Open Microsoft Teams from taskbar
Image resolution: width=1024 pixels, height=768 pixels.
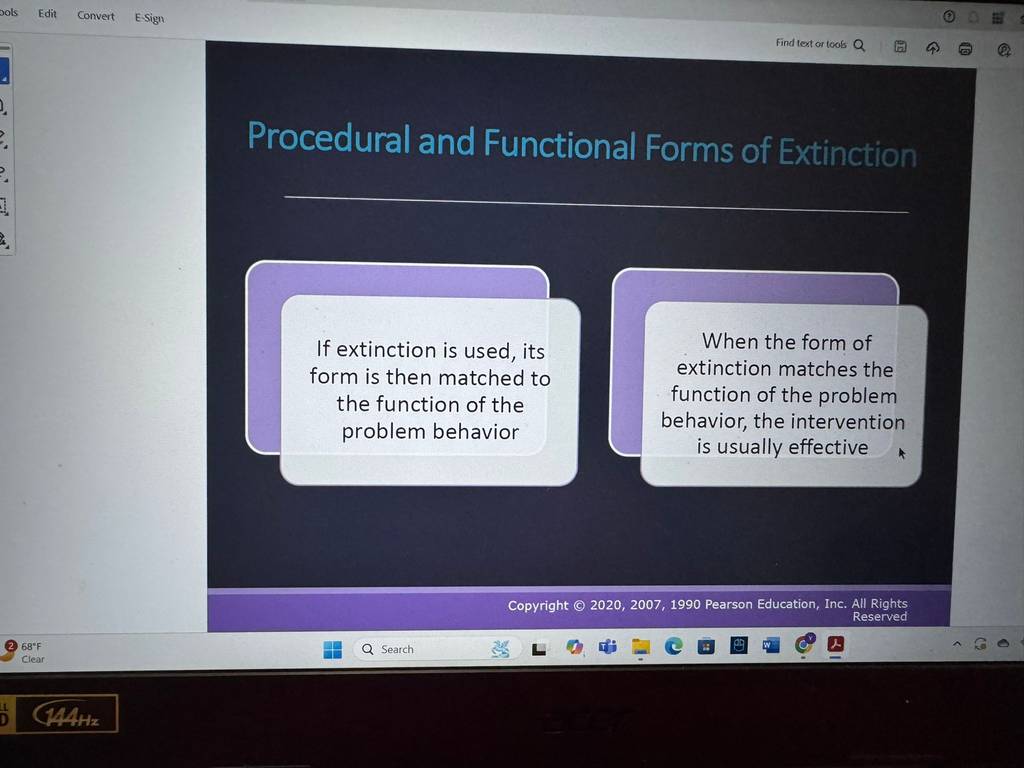608,647
